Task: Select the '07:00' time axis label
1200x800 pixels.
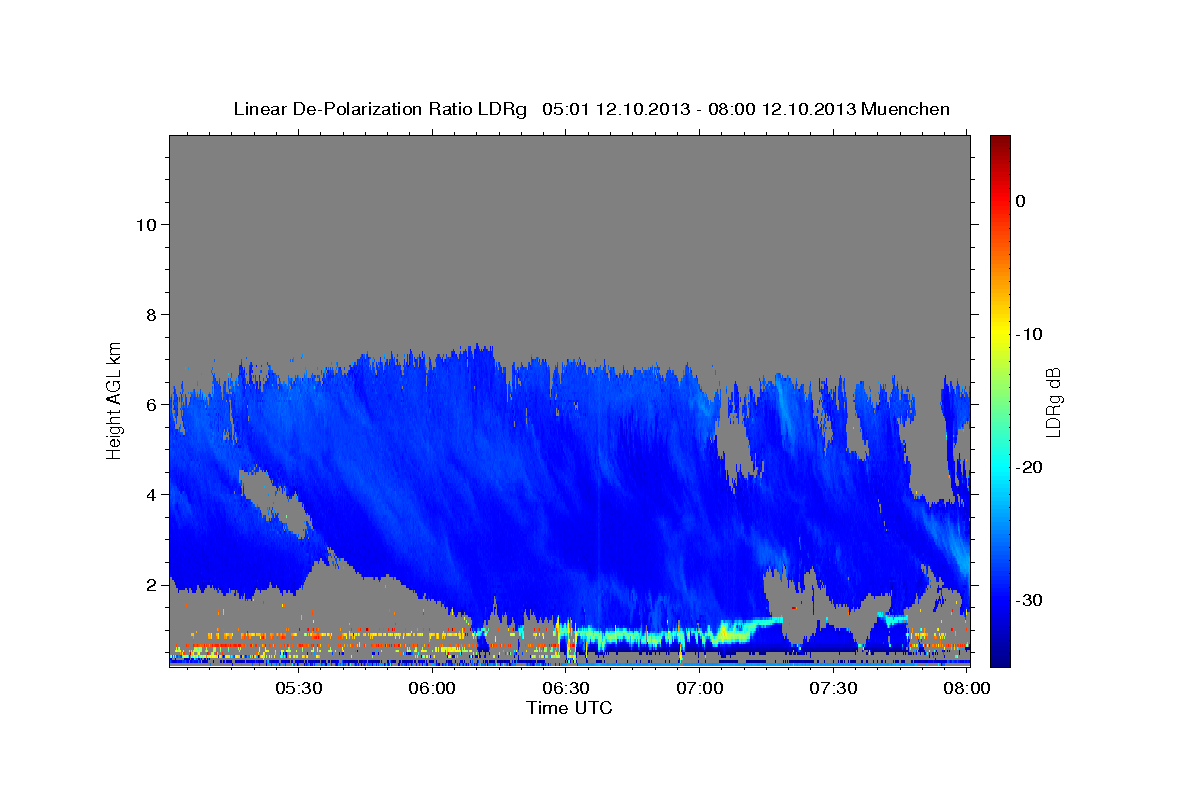Action: 700,688
